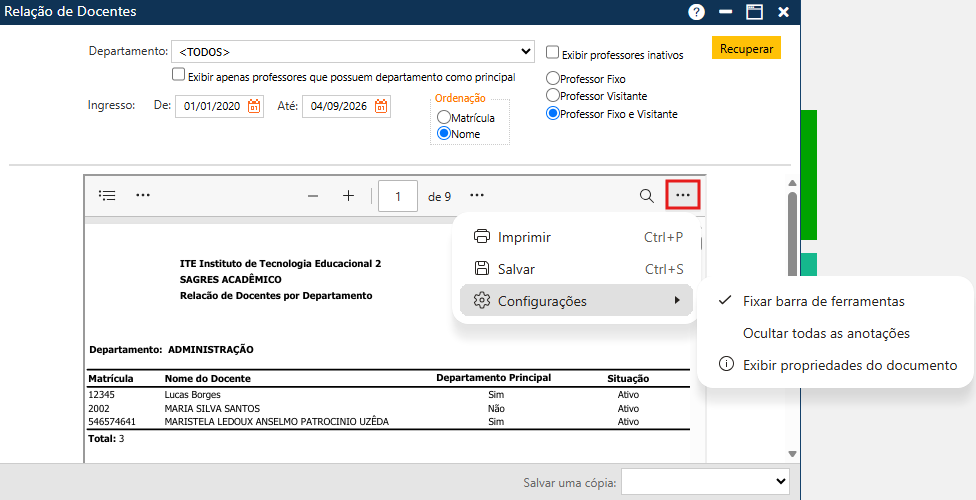Select the 'Professor Fixo e Visitante' radio option
This screenshot has height=500, width=976.
pos(552,114)
